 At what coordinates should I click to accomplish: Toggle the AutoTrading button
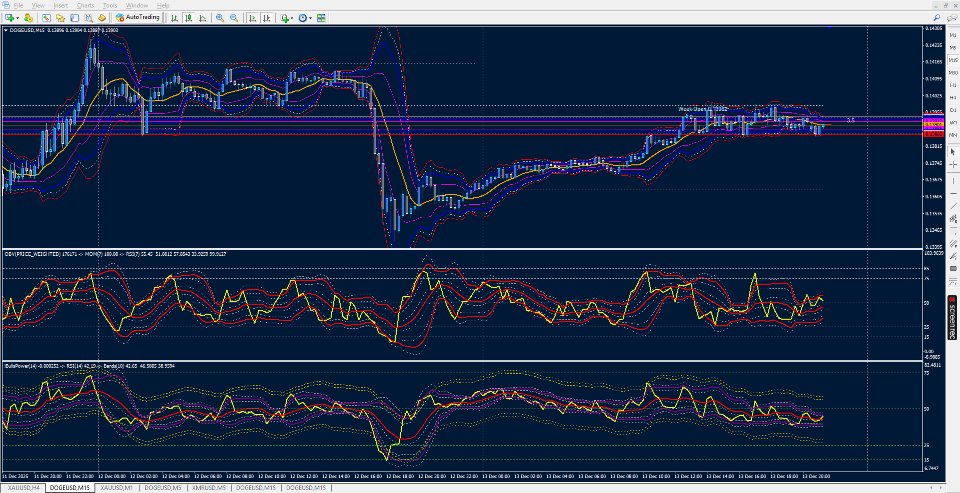pos(138,18)
